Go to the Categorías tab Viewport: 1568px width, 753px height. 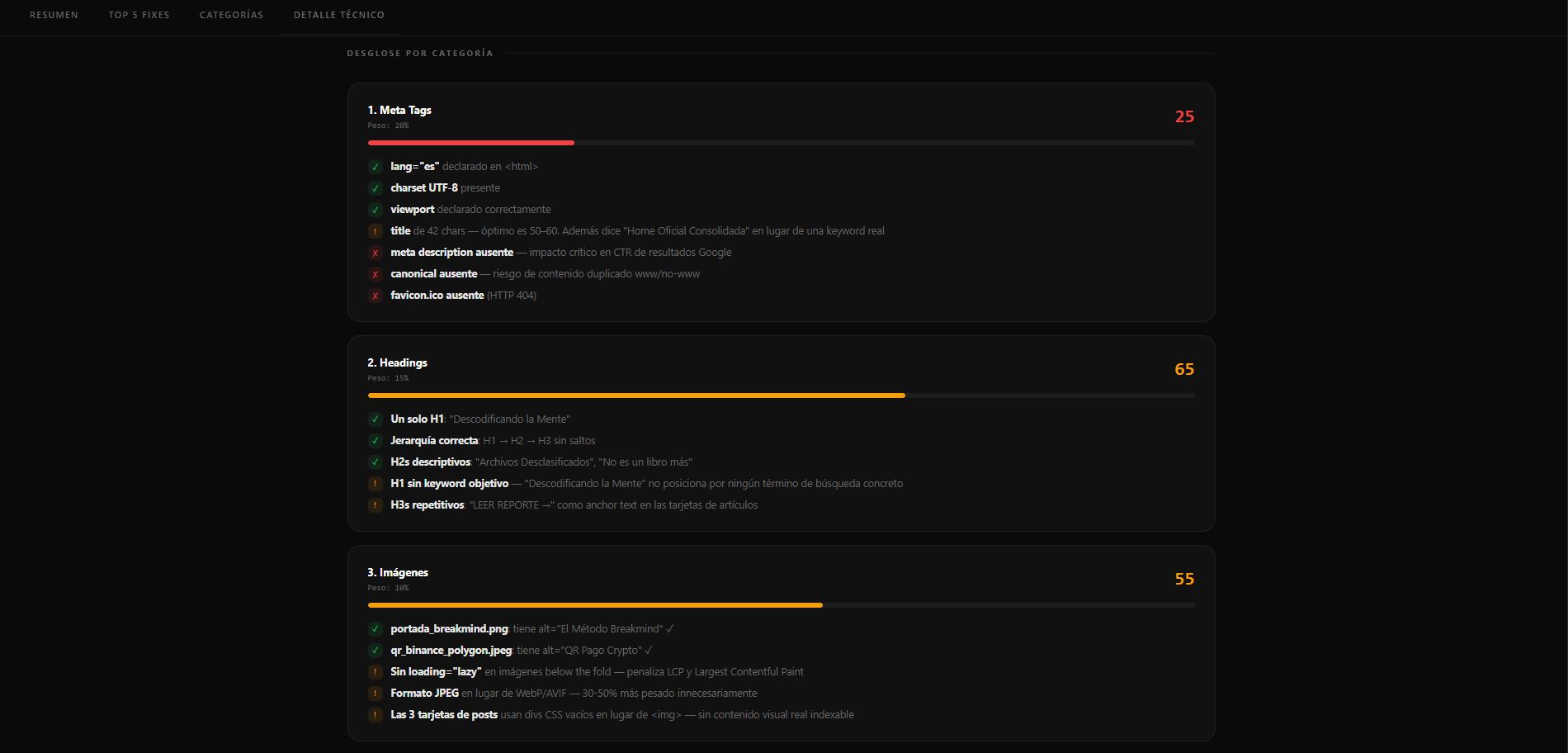pyautogui.click(x=231, y=15)
